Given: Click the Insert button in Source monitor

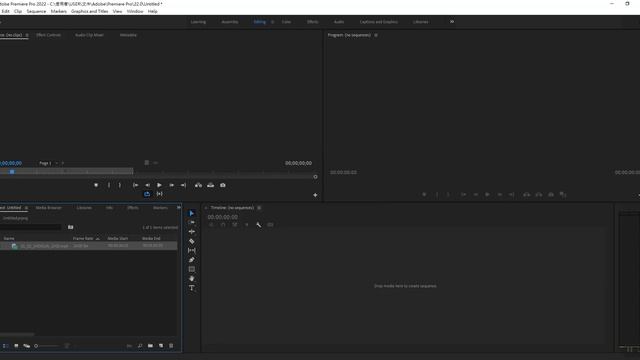Looking at the screenshot, I should pos(198,185).
